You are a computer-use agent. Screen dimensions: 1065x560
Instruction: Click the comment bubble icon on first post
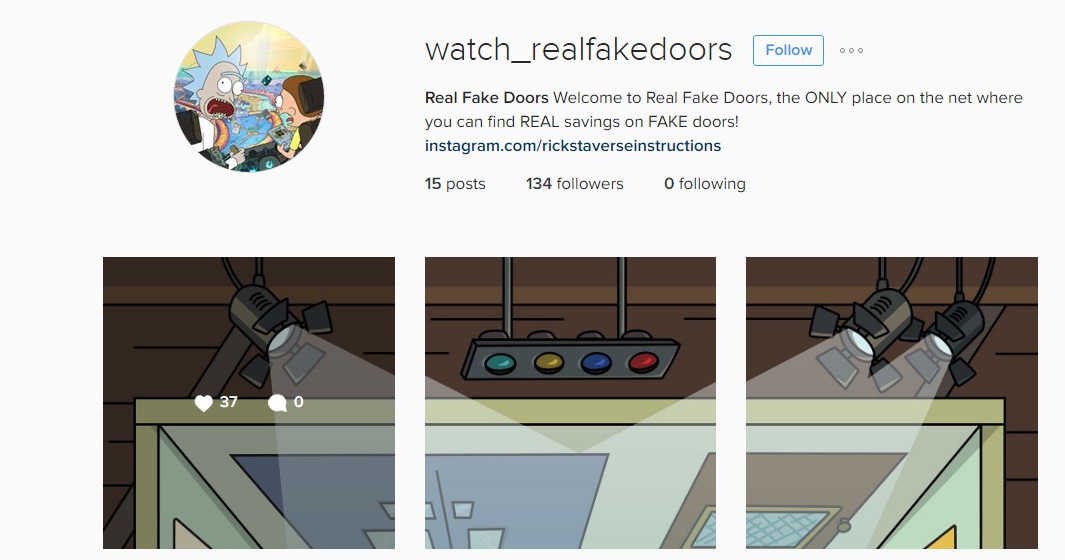click(277, 403)
